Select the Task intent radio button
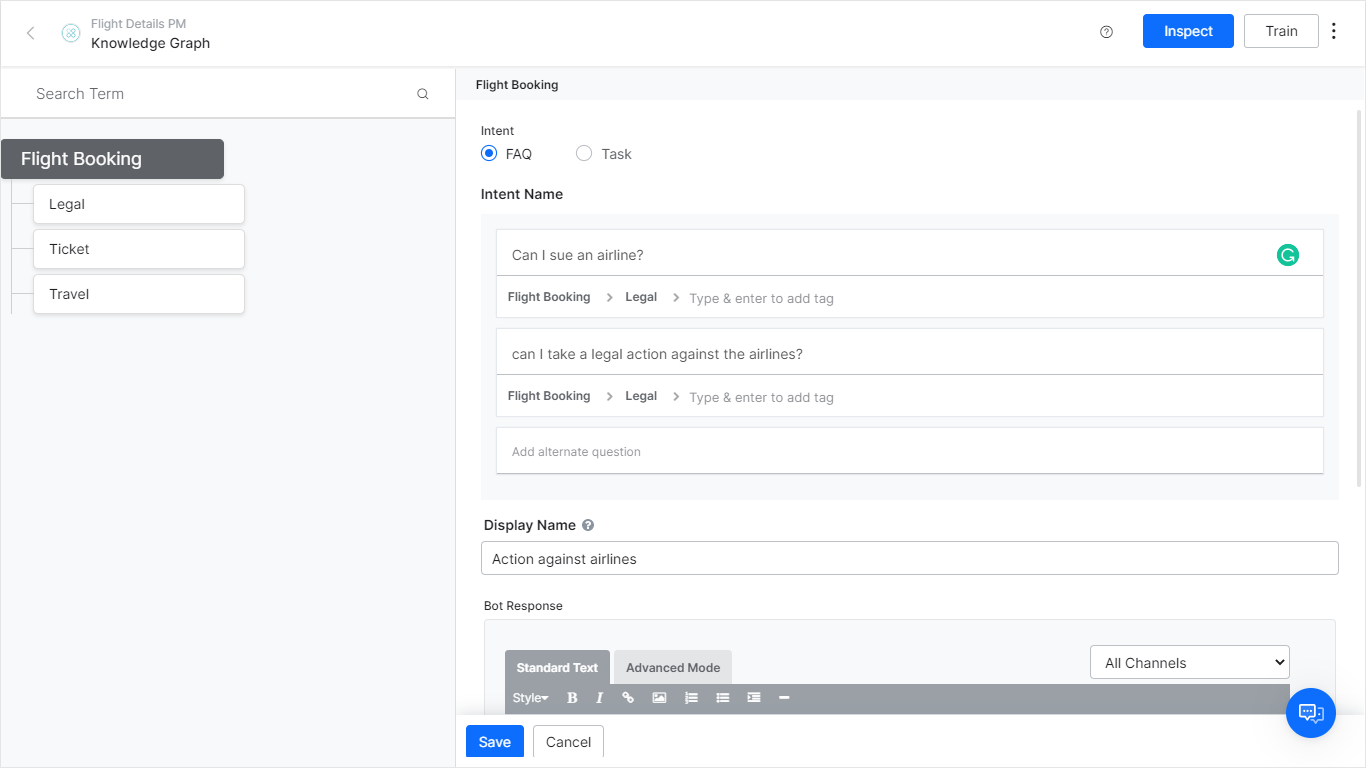Screen dimensions: 1366x768 584,153
